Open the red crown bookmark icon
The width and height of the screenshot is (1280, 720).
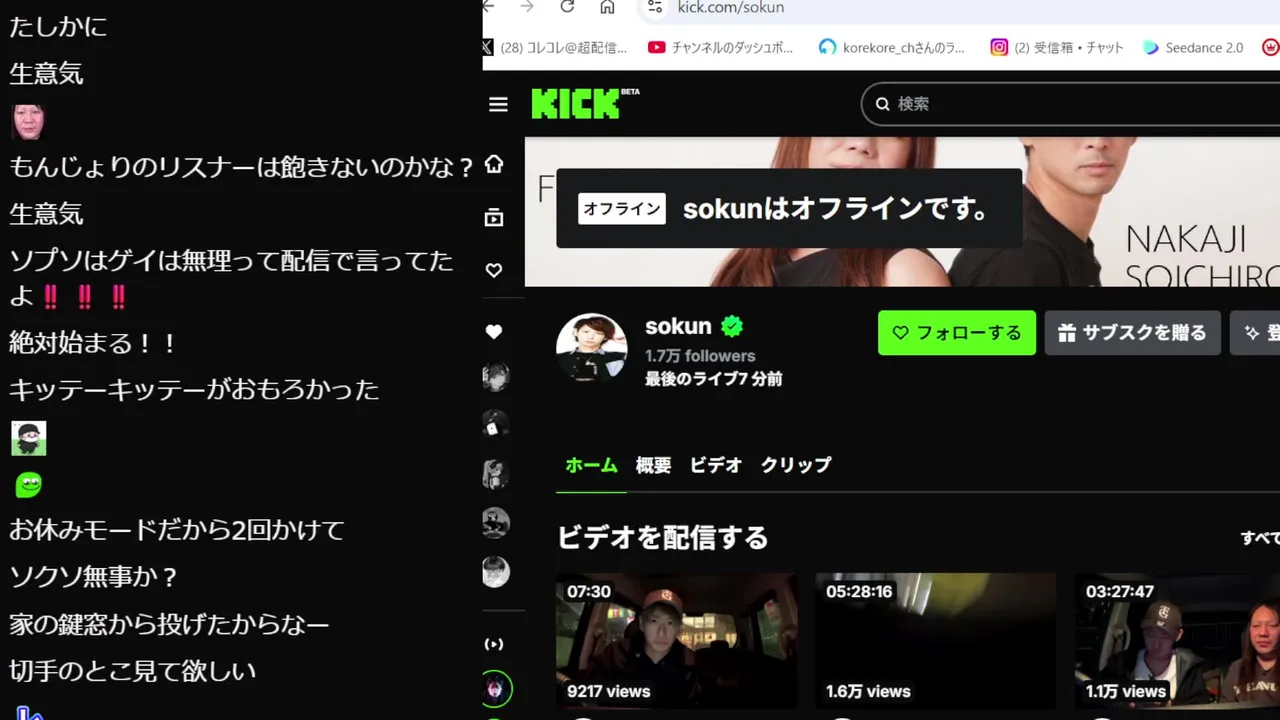pyautogui.click(x=1270, y=47)
